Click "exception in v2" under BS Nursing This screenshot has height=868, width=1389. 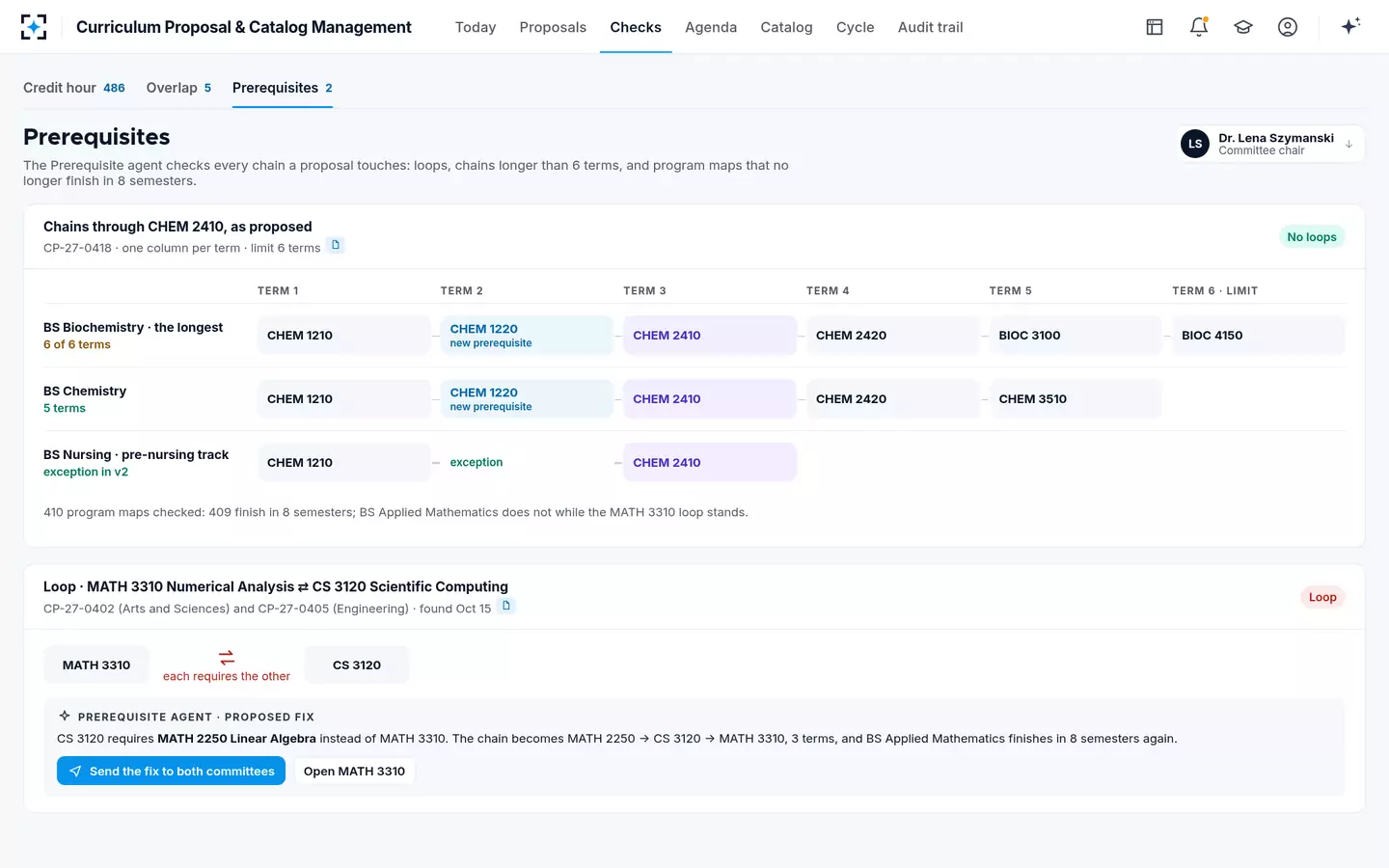coord(86,472)
